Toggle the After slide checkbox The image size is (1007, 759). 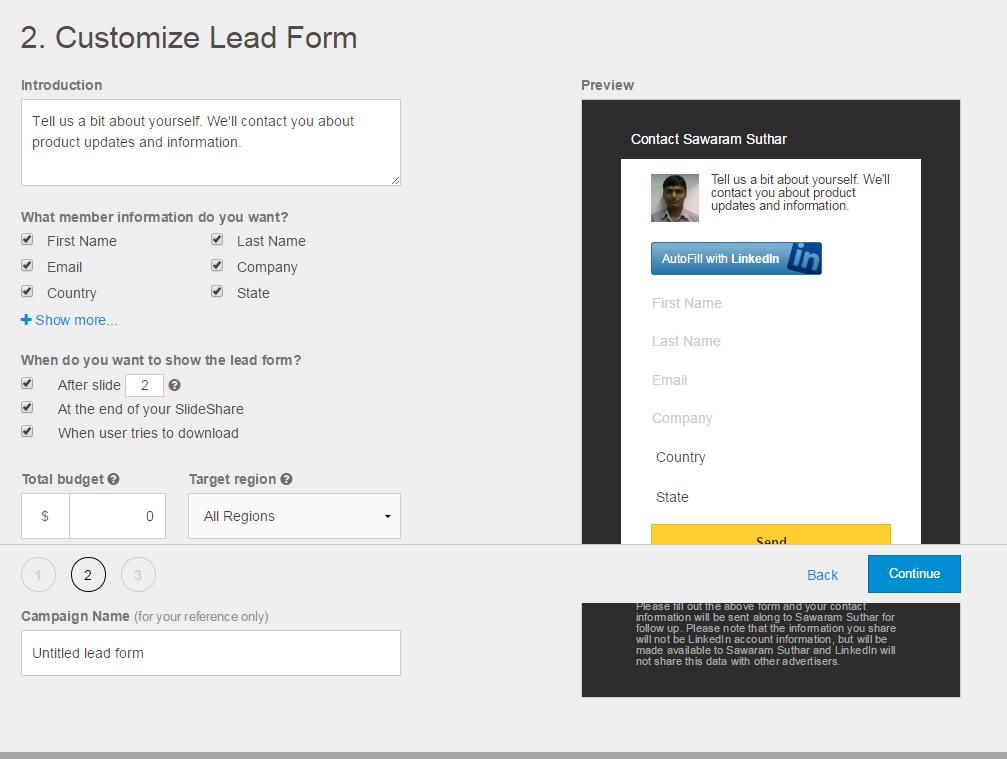pyautogui.click(x=27, y=383)
